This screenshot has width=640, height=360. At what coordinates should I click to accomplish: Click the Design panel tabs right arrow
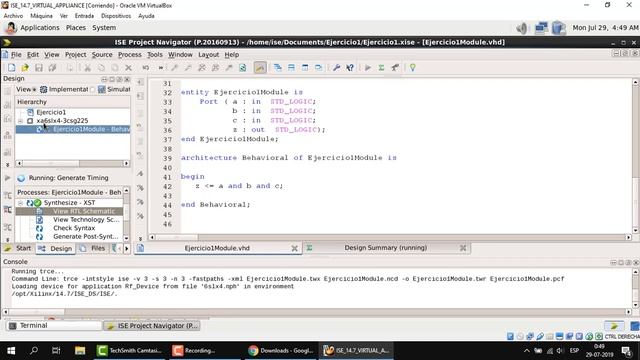click(127, 248)
